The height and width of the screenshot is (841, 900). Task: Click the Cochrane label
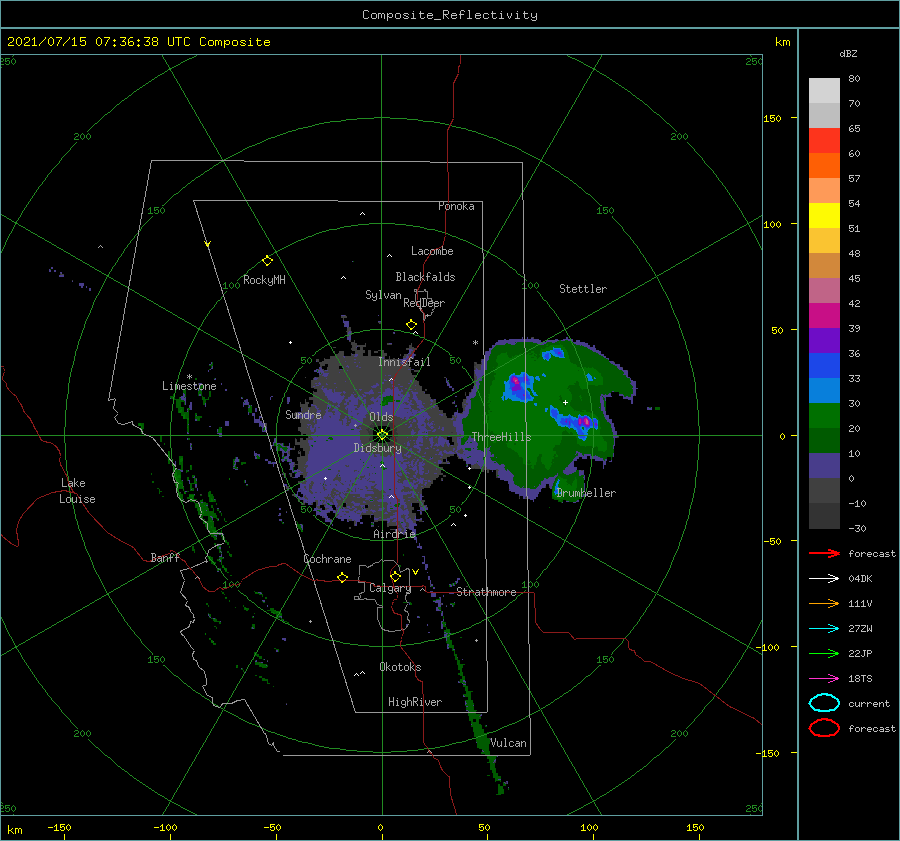click(327, 559)
